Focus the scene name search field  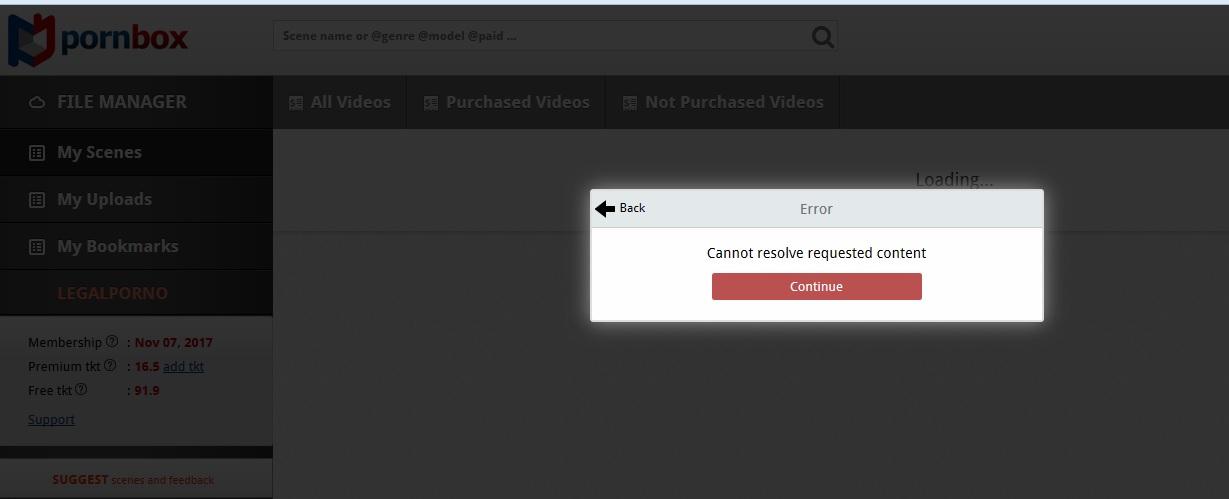(x=540, y=36)
